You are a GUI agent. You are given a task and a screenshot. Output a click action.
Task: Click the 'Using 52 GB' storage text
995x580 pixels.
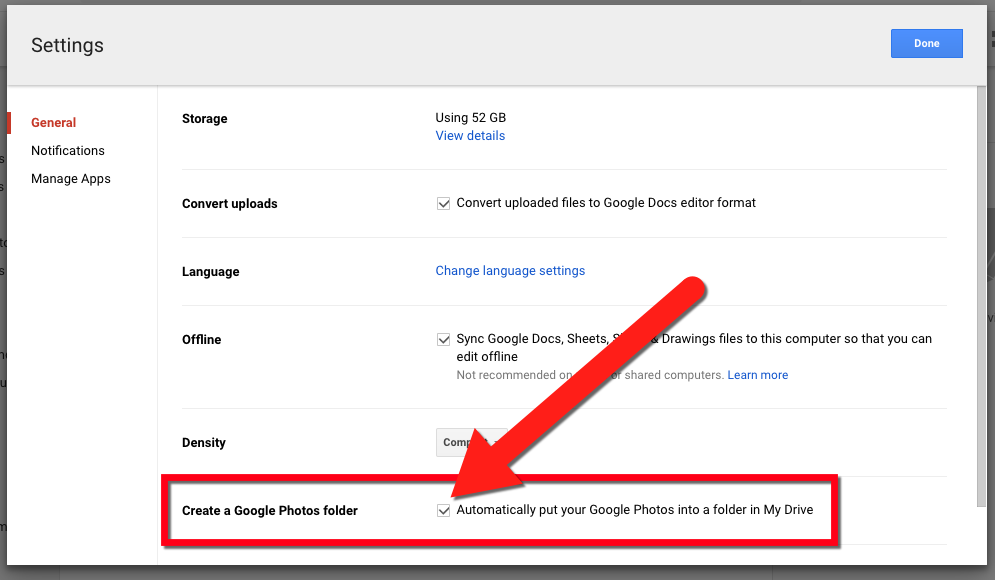click(470, 117)
